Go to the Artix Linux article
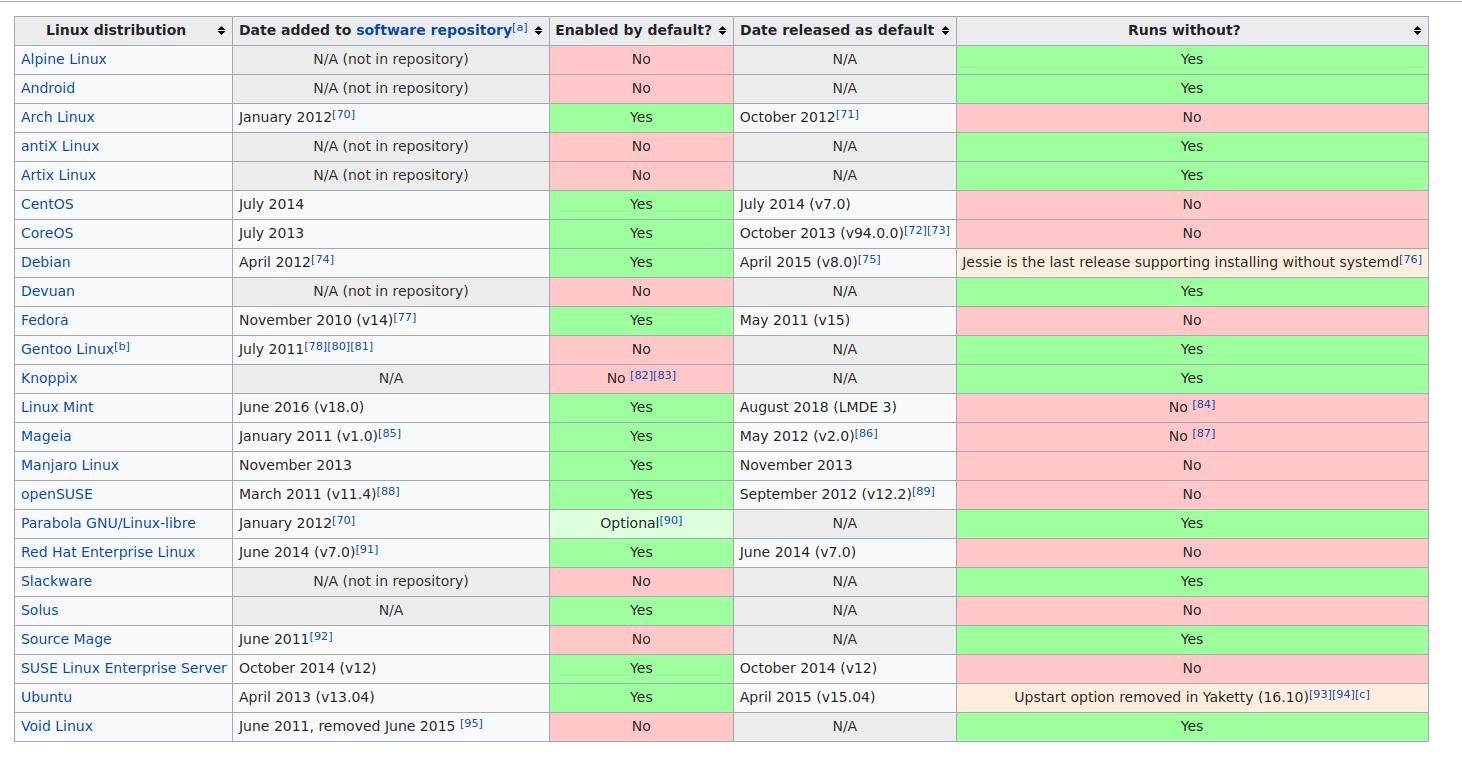This screenshot has height=759, width=1462. [x=59, y=175]
